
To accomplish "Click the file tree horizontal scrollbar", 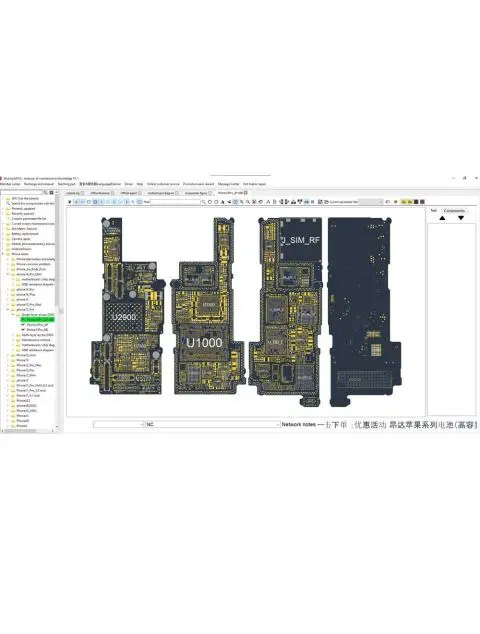I will coord(27,431).
